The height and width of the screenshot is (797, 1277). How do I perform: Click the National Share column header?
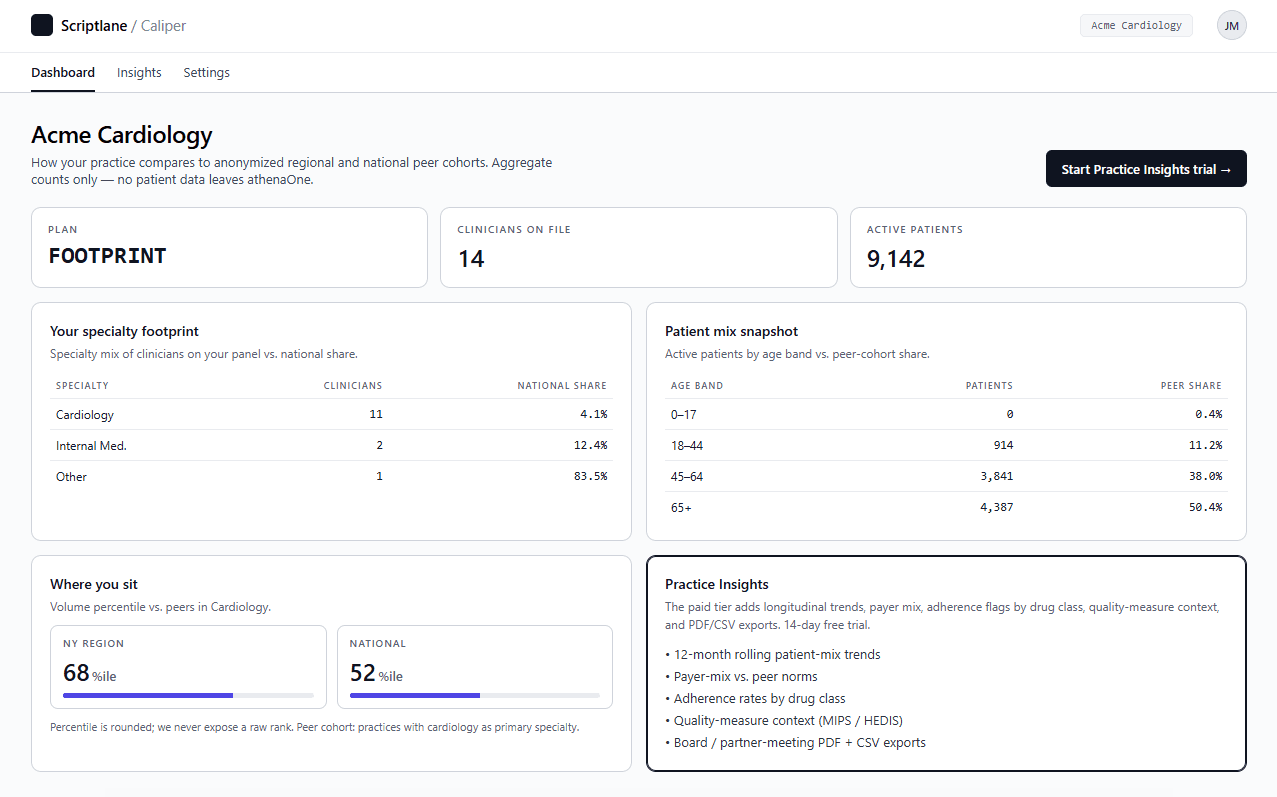[x=562, y=386]
